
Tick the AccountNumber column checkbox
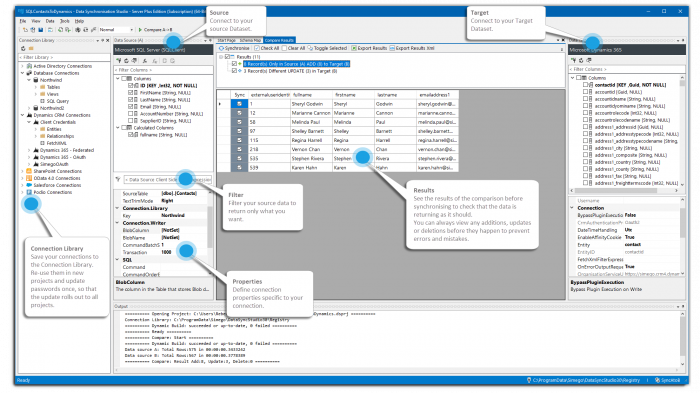click(x=131, y=114)
